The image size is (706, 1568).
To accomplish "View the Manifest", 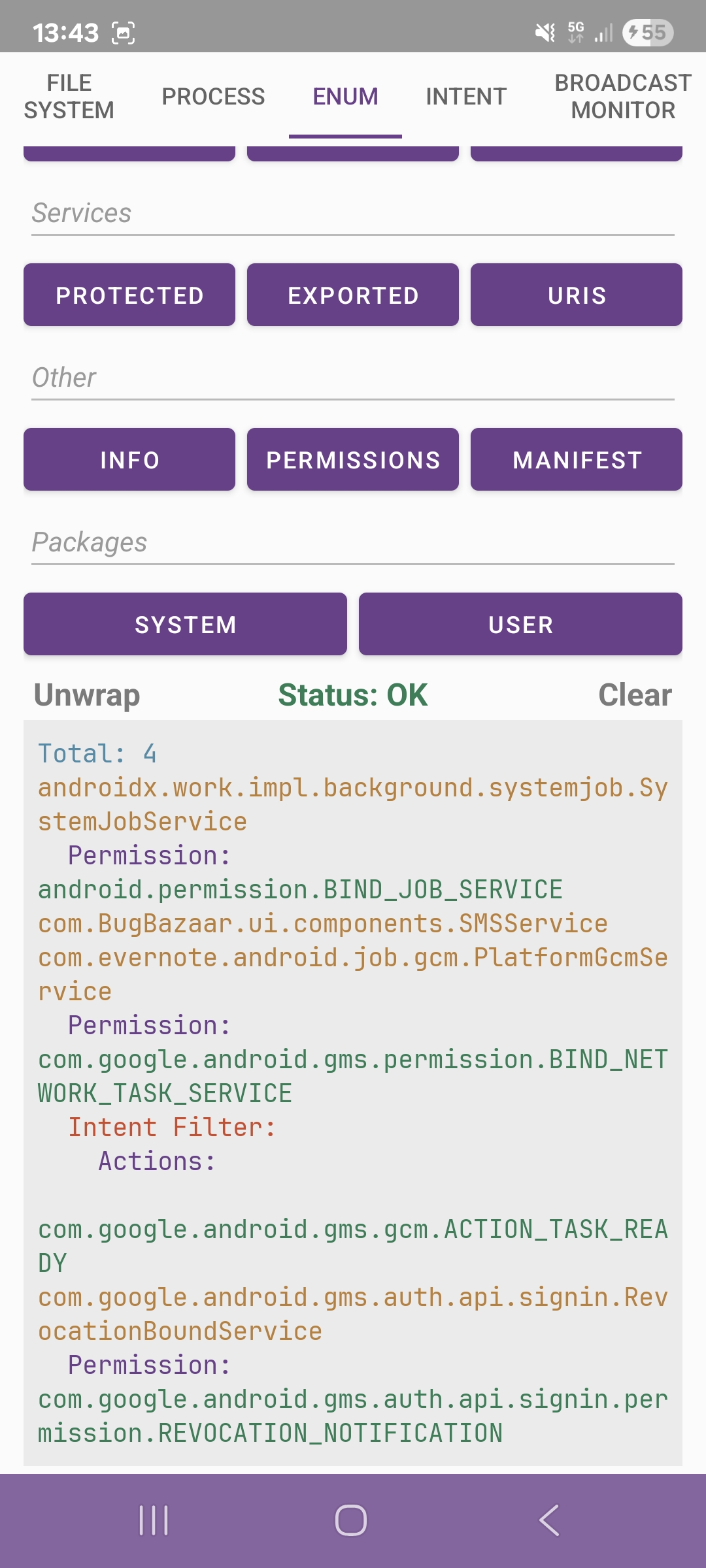I will (576, 460).
